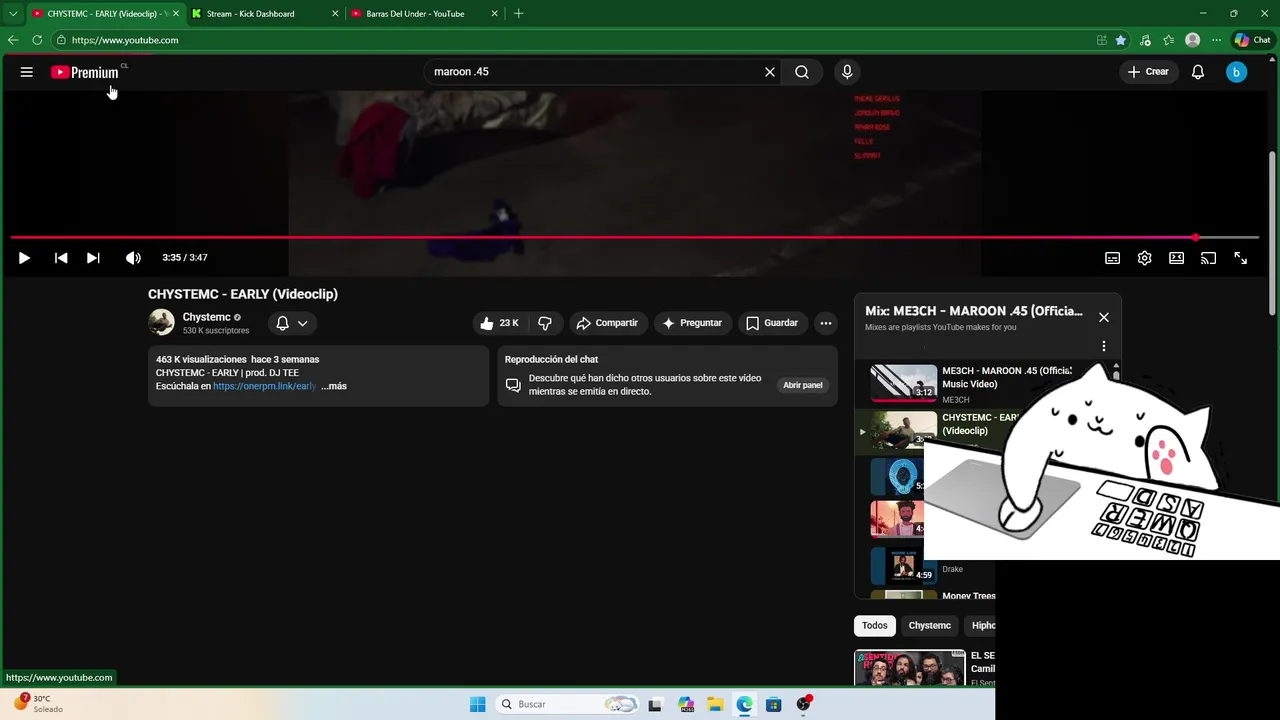Open OBS Studio from the taskbar

point(803,704)
